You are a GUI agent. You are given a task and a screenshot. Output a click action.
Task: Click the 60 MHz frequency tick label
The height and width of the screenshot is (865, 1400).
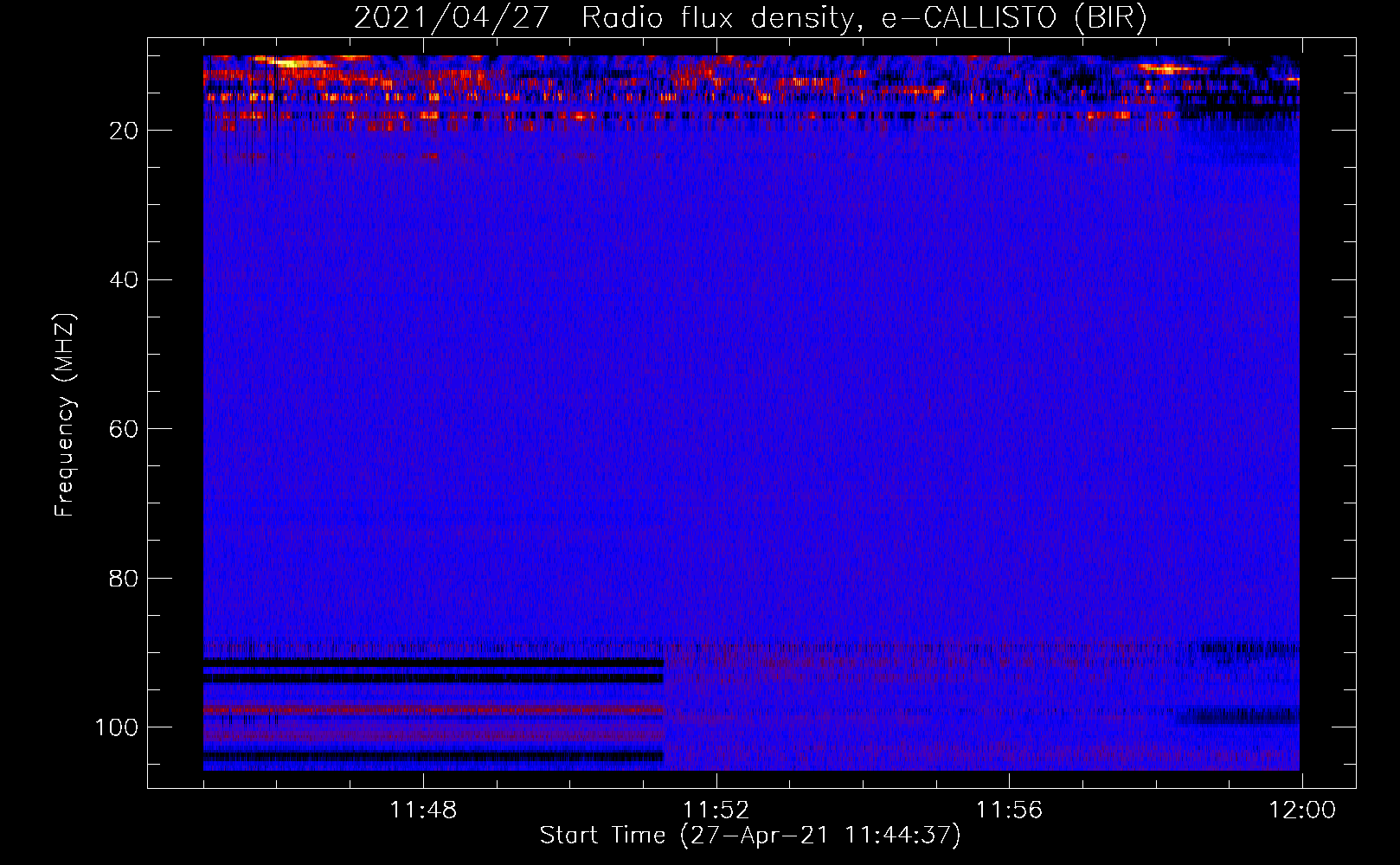pos(124,429)
